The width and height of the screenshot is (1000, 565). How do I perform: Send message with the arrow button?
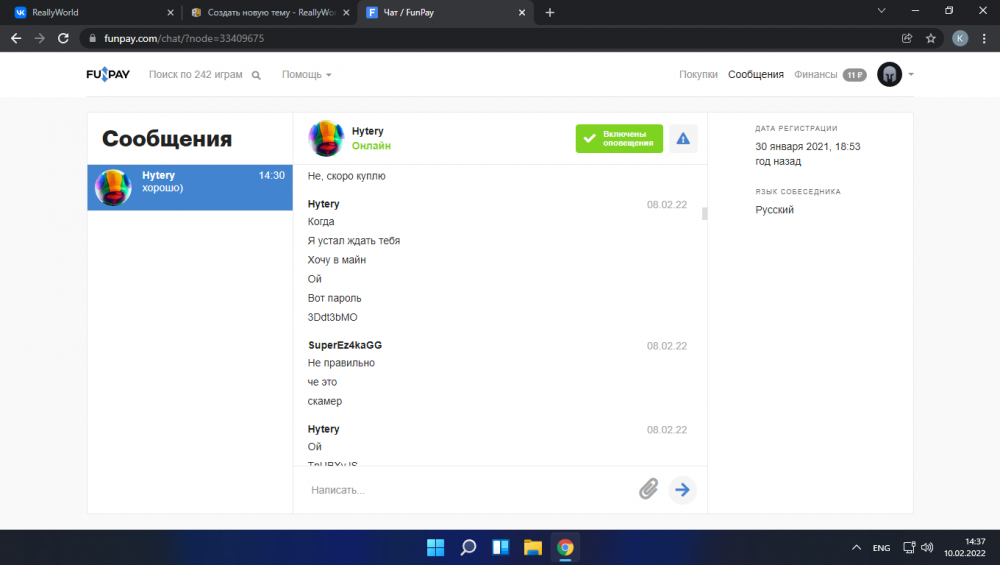(x=682, y=490)
